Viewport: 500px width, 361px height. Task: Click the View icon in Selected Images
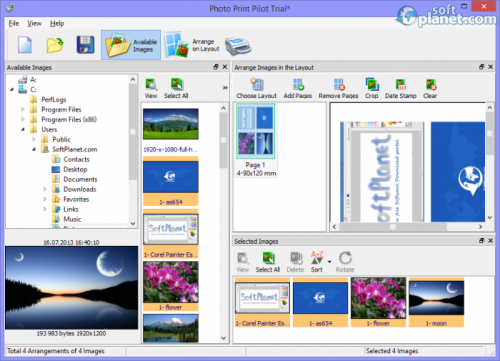click(x=243, y=262)
